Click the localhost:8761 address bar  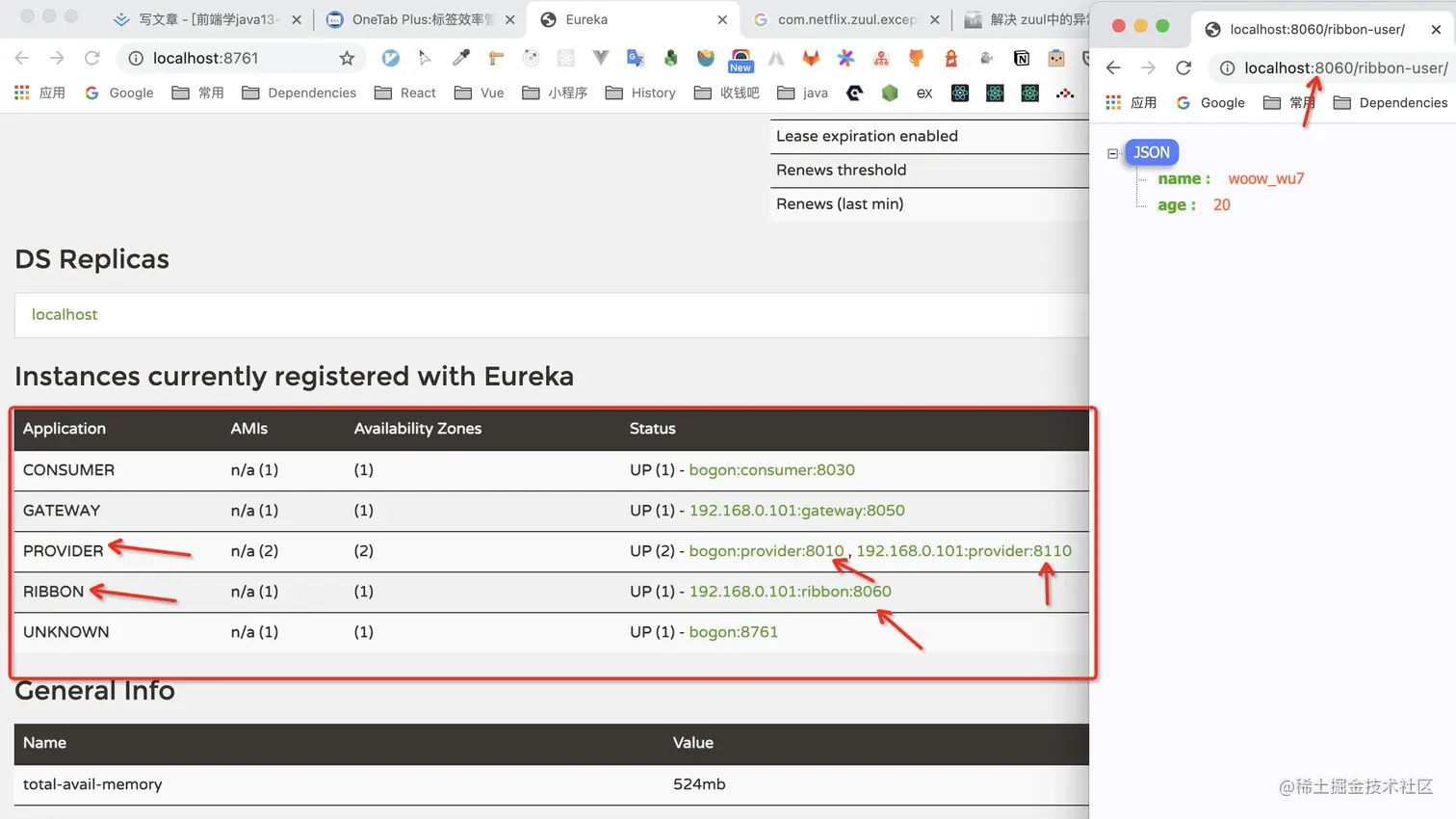[x=241, y=58]
